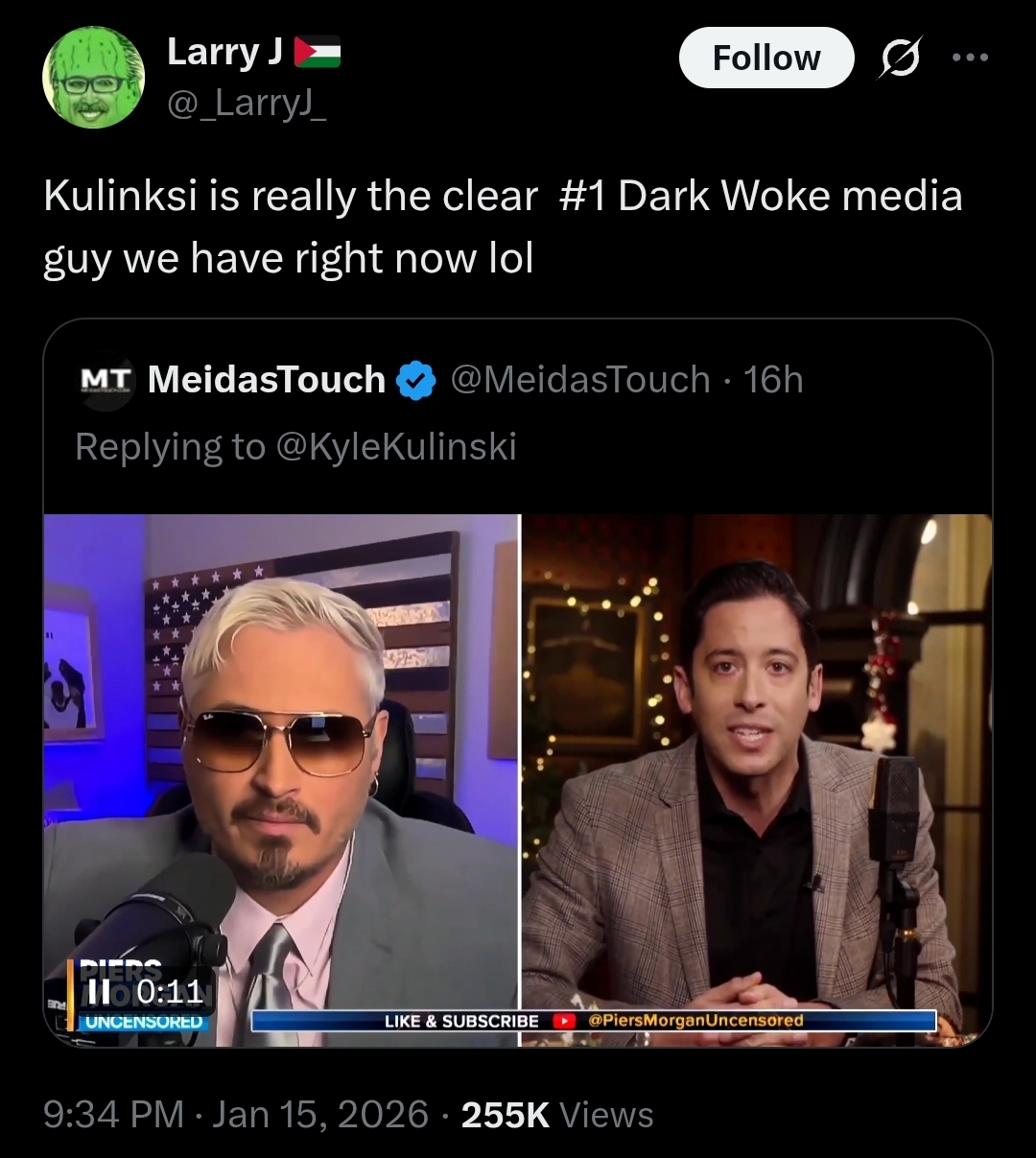
Task: View the 255K Views count
Action: (x=557, y=1115)
